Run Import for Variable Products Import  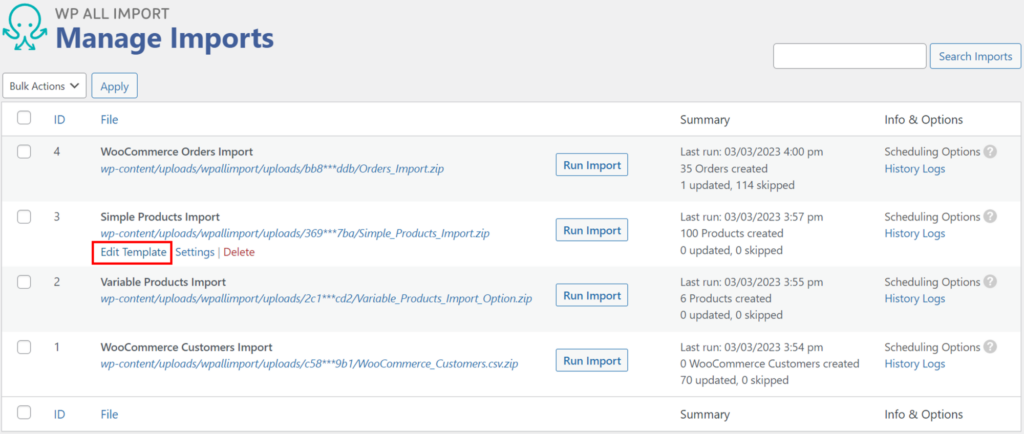592,296
